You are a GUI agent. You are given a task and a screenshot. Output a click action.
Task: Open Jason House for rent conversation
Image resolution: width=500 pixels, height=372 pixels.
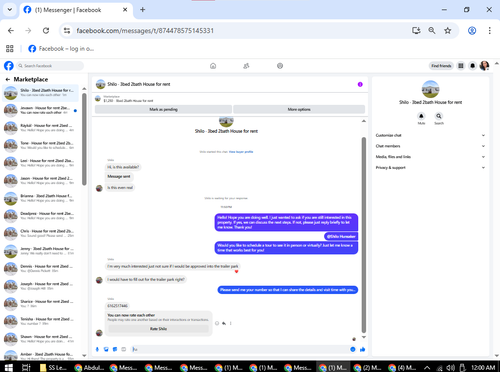pos(41,180)
